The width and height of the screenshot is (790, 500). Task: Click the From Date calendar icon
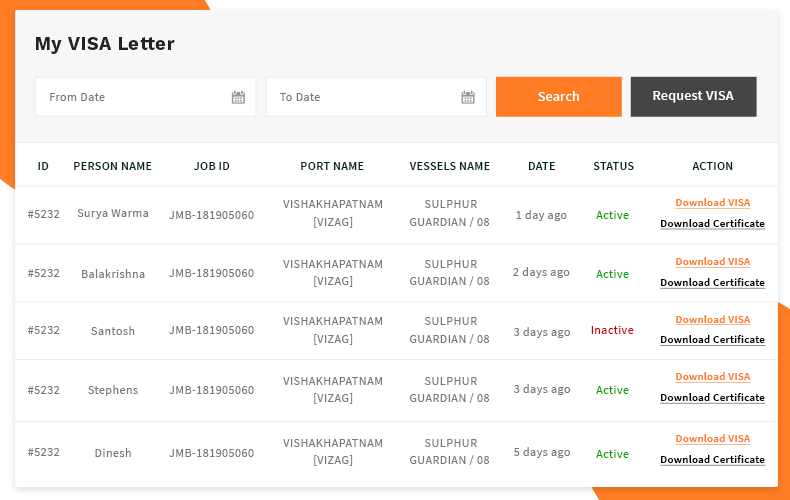(238, 97)
